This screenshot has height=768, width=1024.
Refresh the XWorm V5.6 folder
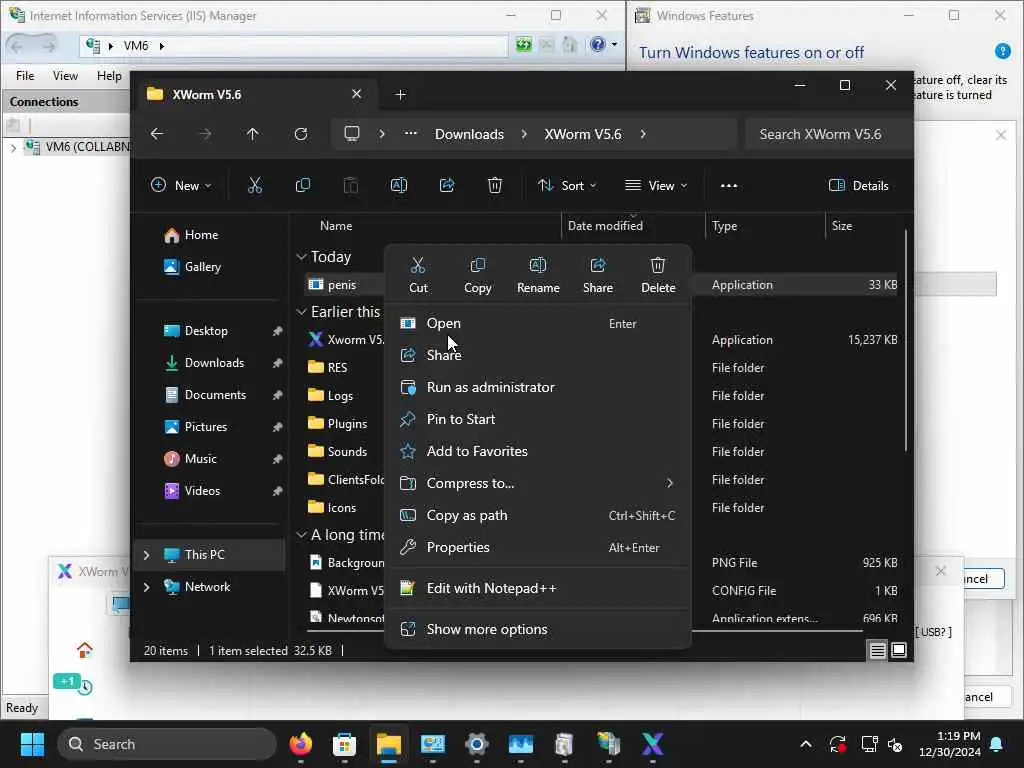(300, 134)
